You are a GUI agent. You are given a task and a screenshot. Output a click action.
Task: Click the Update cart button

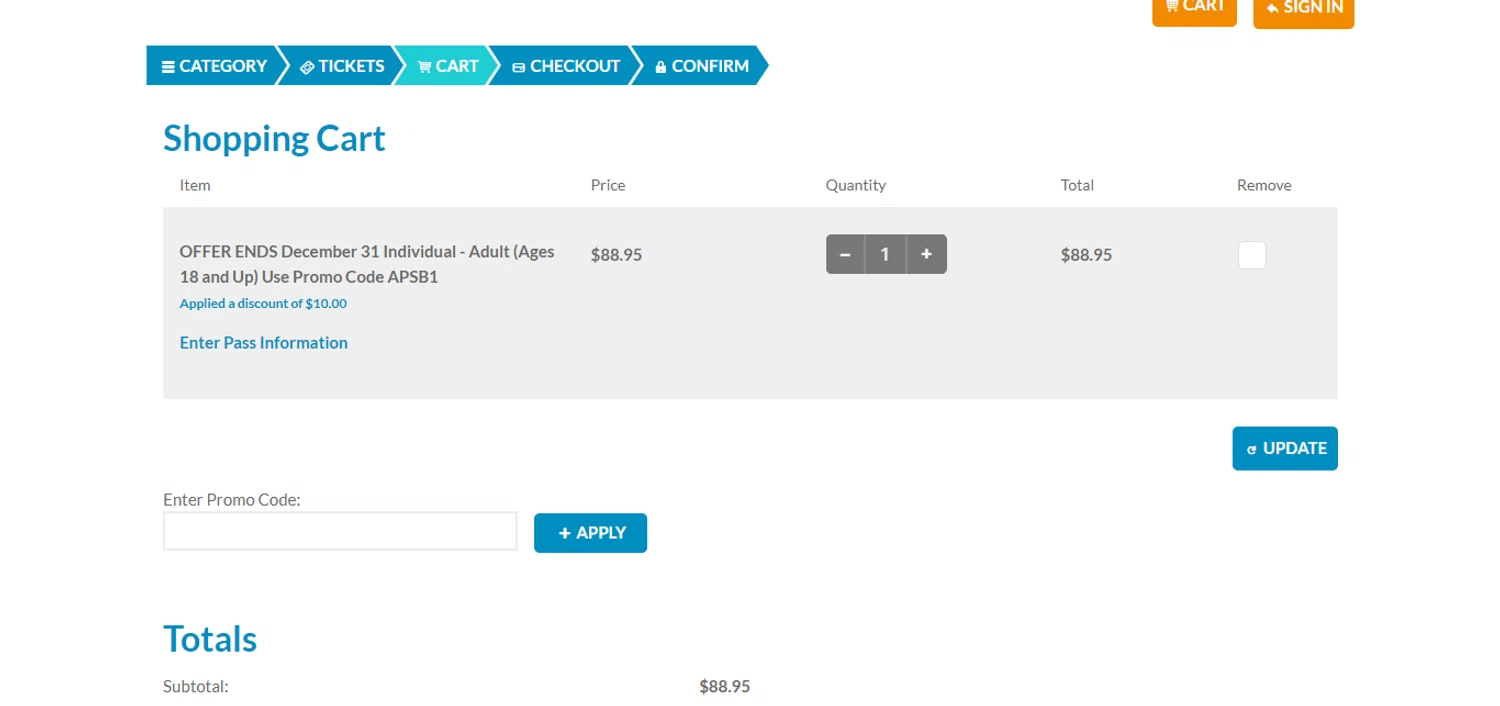click(x=1285, y=448)
